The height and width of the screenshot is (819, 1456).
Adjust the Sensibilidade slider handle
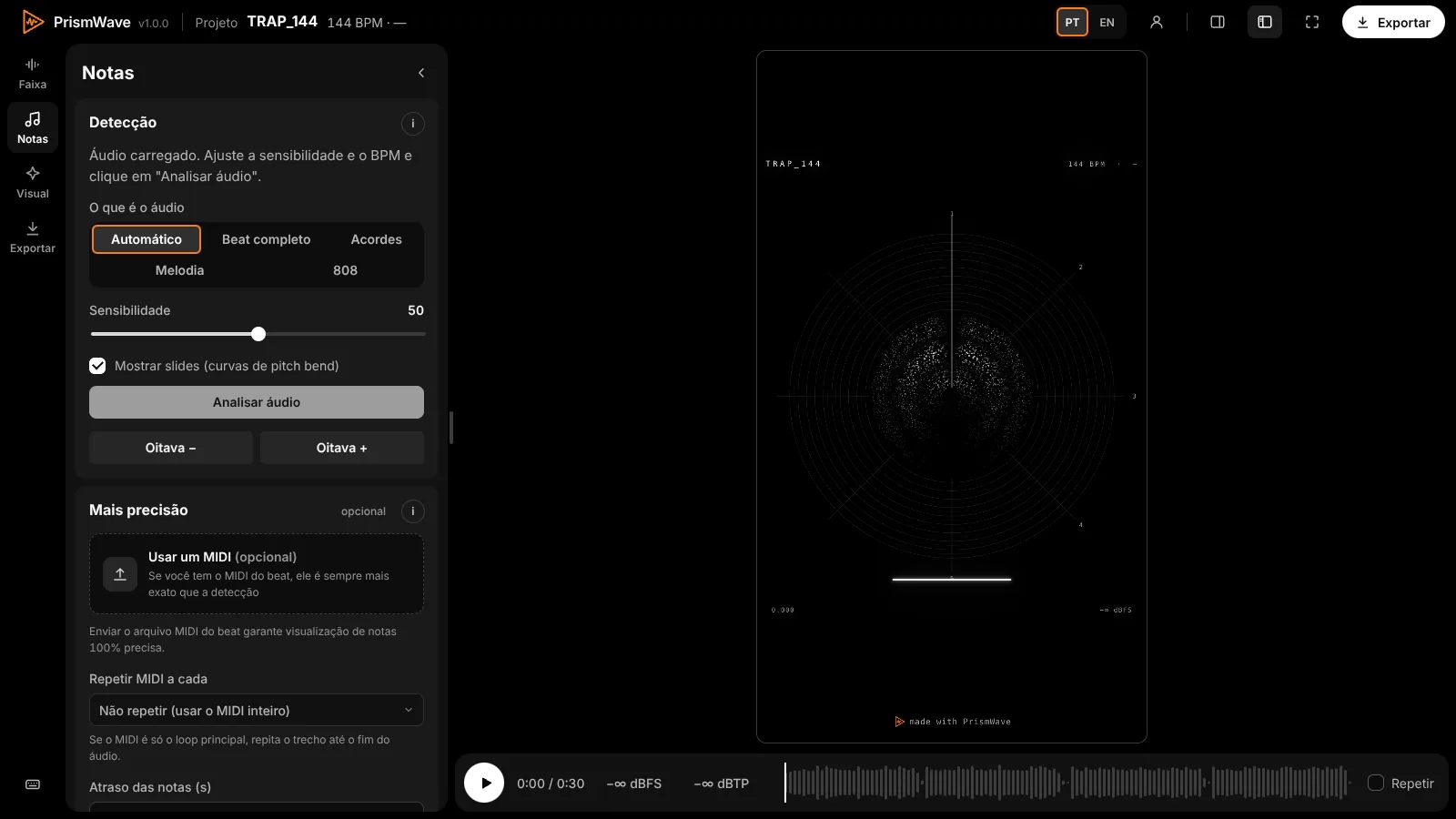pos(258,334)
